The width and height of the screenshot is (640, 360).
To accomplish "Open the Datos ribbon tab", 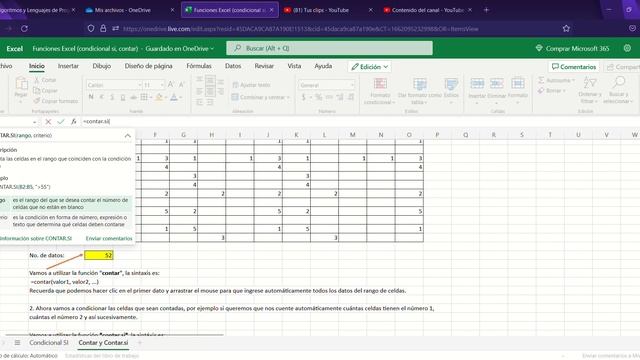I will 233,66.
